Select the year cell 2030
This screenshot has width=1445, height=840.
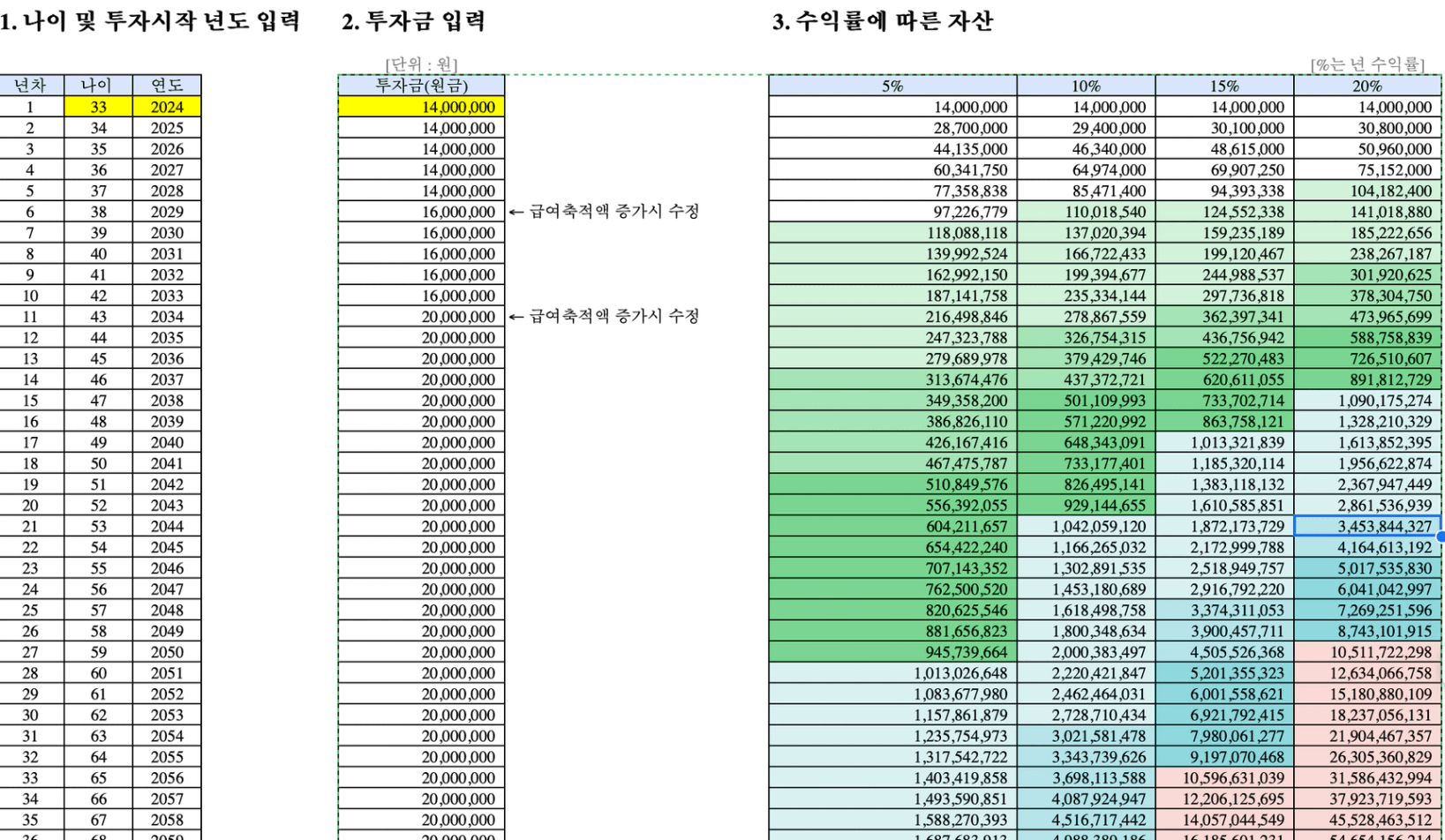pyautogui.click(x=167, y=233)
